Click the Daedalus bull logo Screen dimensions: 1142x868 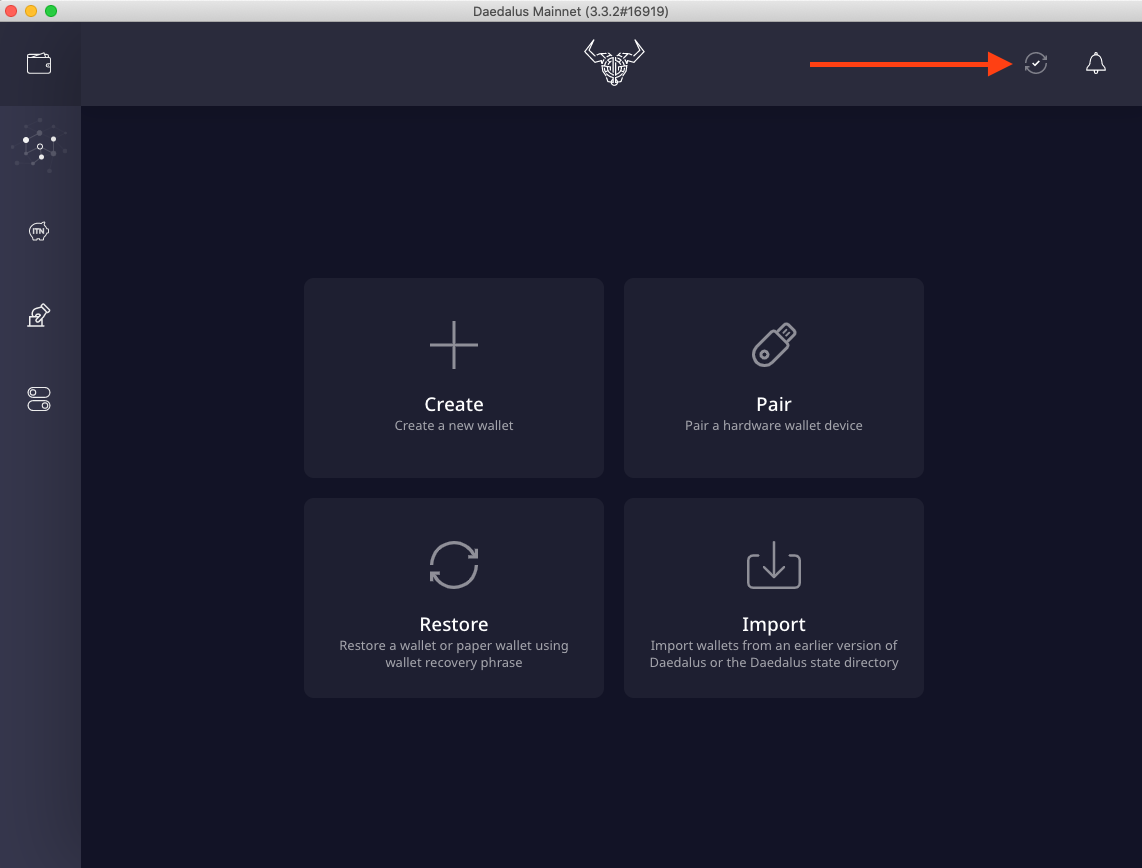tap(614, 63)
